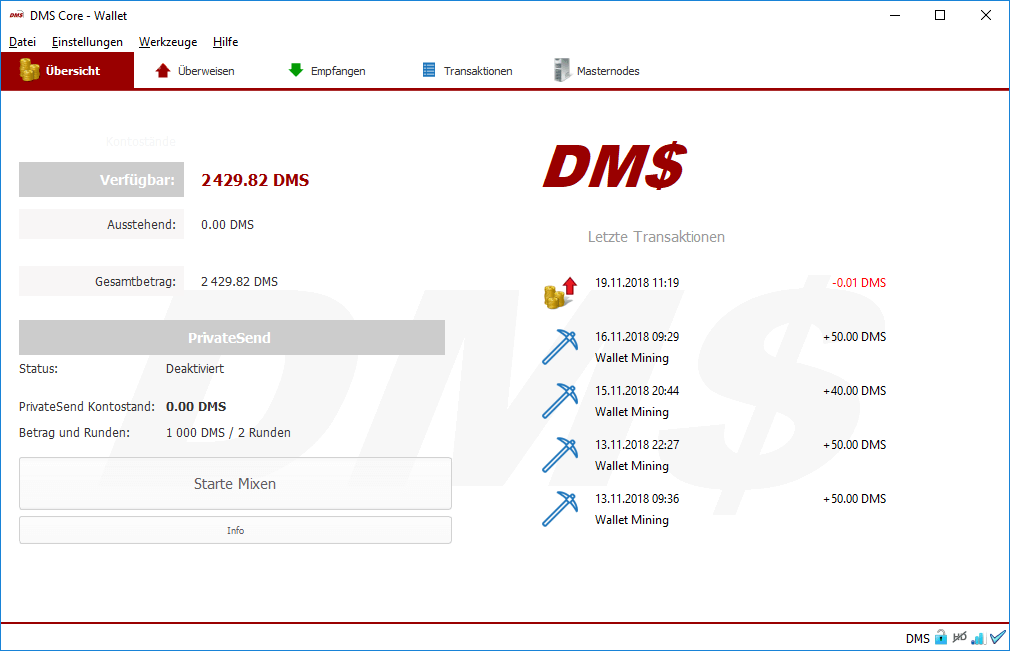The height and width of the screenshot is (651, 1010).
Task: Open the Datei menu
Action: [22, 42]
